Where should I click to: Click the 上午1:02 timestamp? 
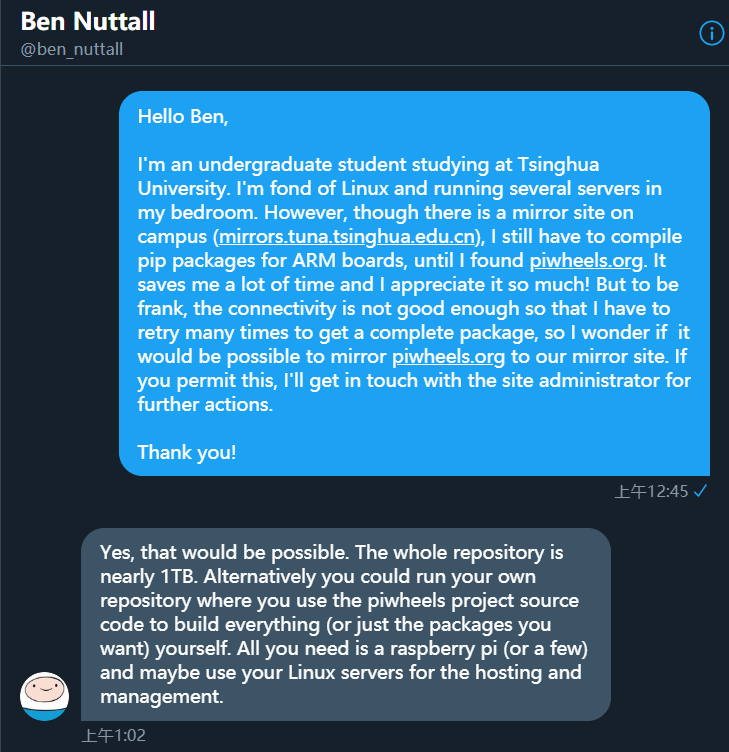(114, 735)
